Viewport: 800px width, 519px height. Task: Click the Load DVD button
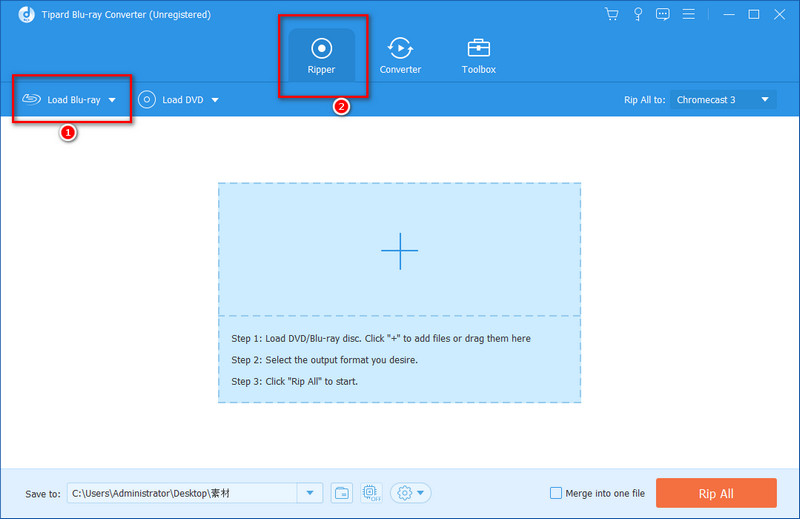click(x=171, y=100)
